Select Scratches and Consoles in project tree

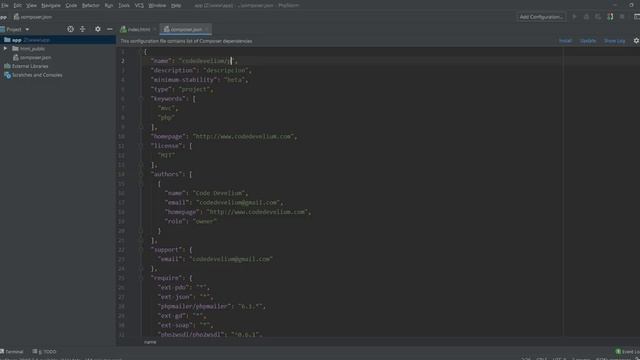pos(37,75)
